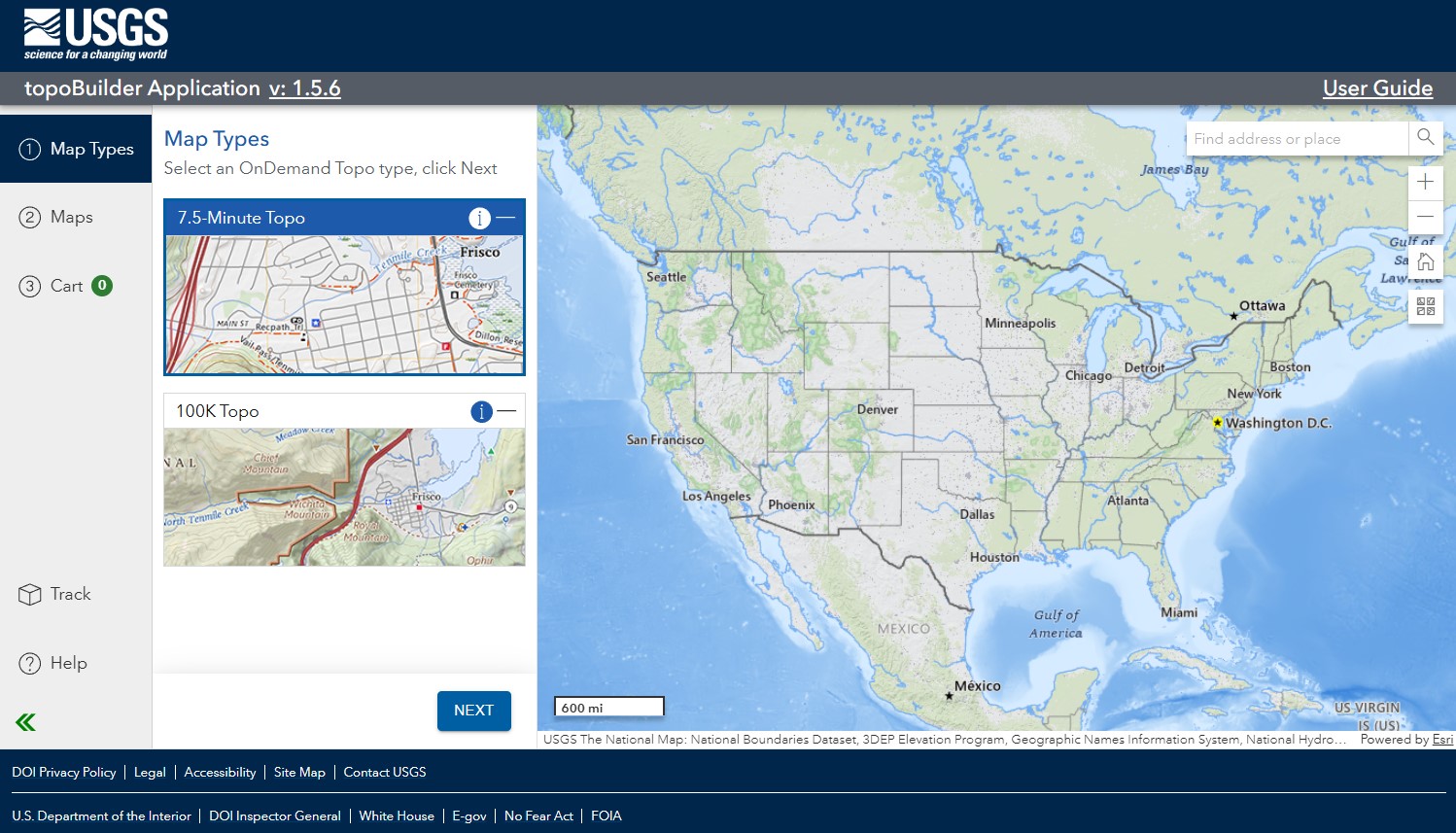Open the DOI Privacy Policy link
The height and width of the screenshot is (833, 1456).
(64, 772)
